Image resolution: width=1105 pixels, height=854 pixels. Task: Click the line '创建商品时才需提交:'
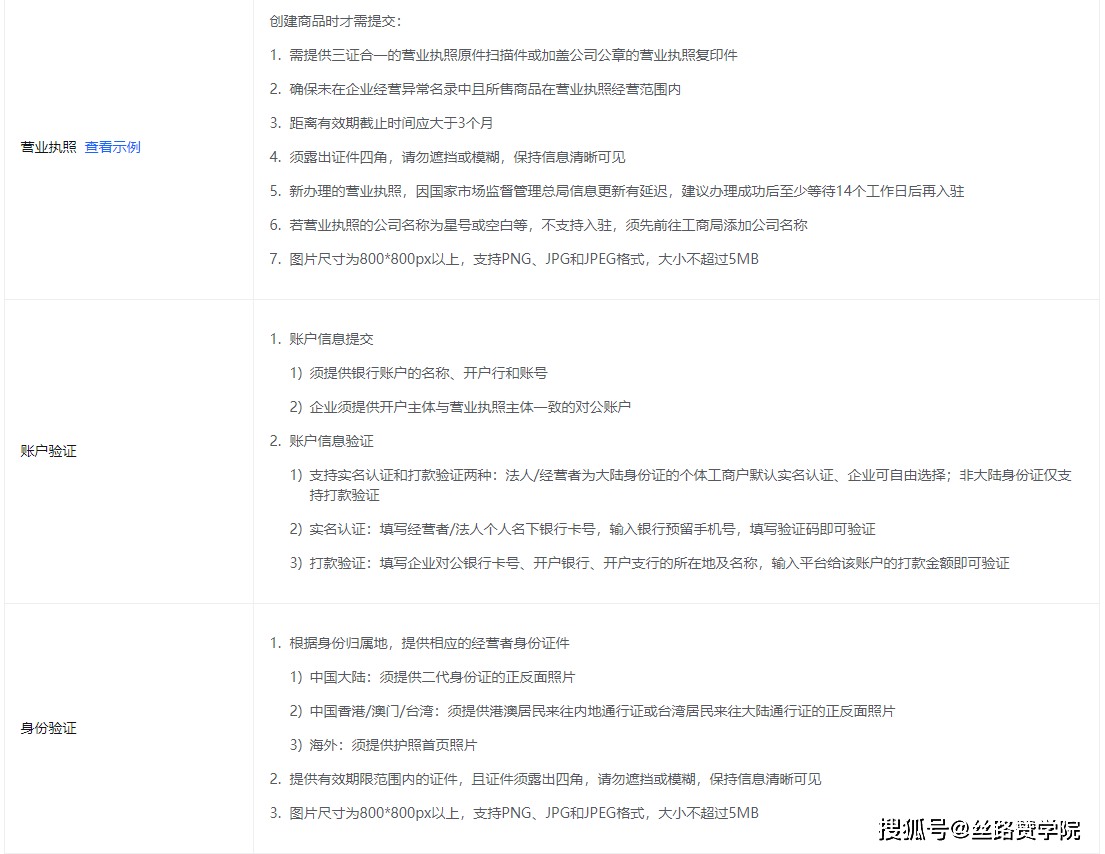pos(335,21)
